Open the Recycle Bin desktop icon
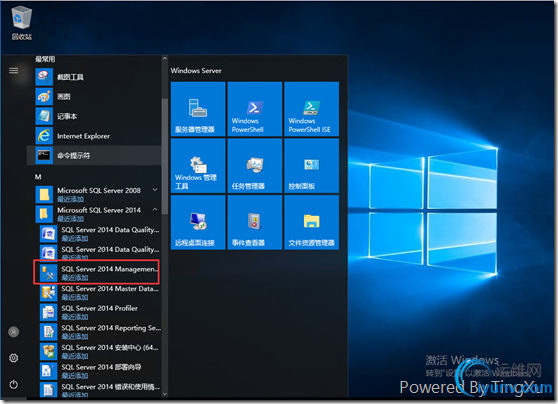558x404 pixels. point(22,22)
